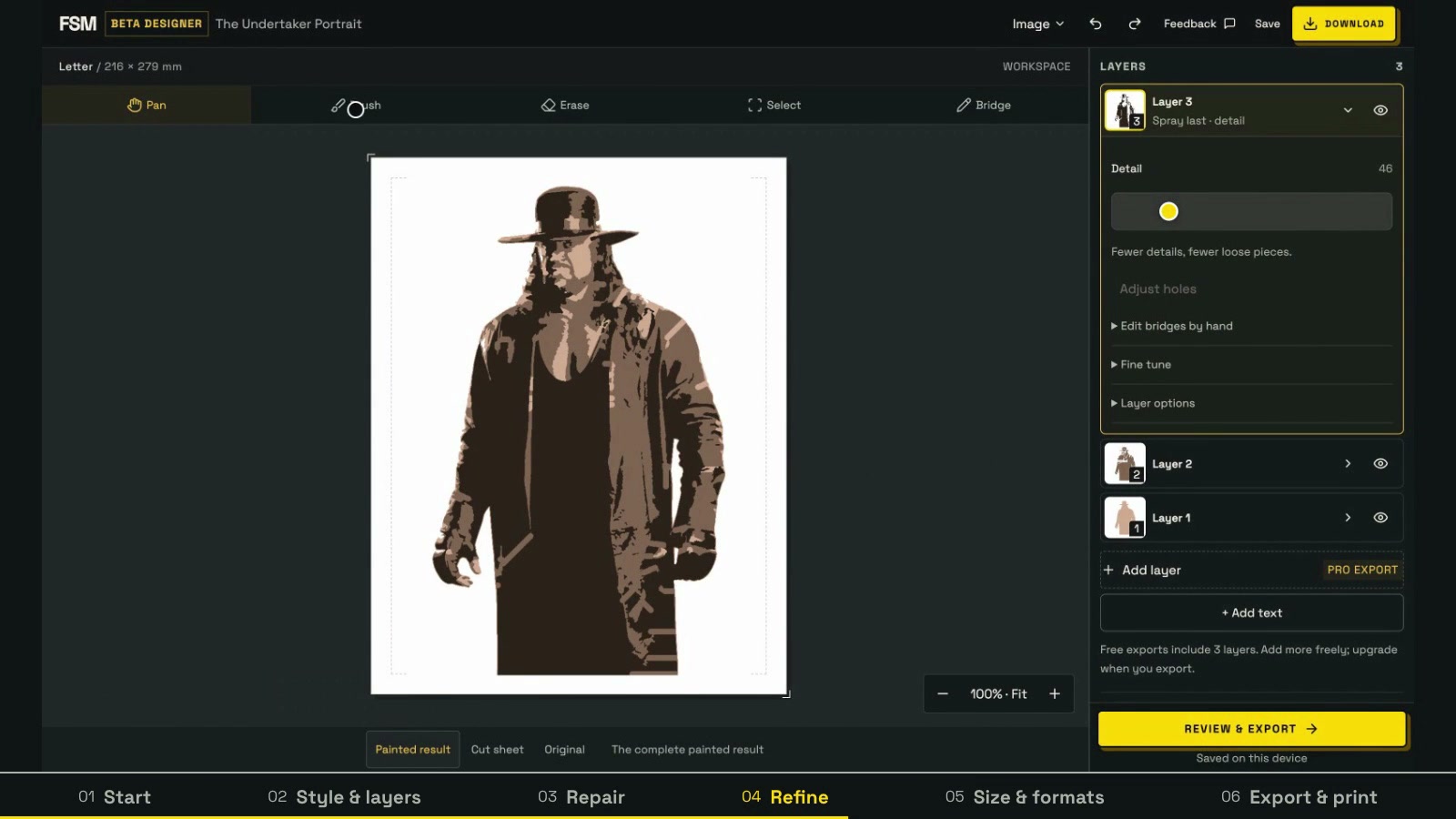Click the Detail value 46
1456x819 pixels.
[1385, 168]
